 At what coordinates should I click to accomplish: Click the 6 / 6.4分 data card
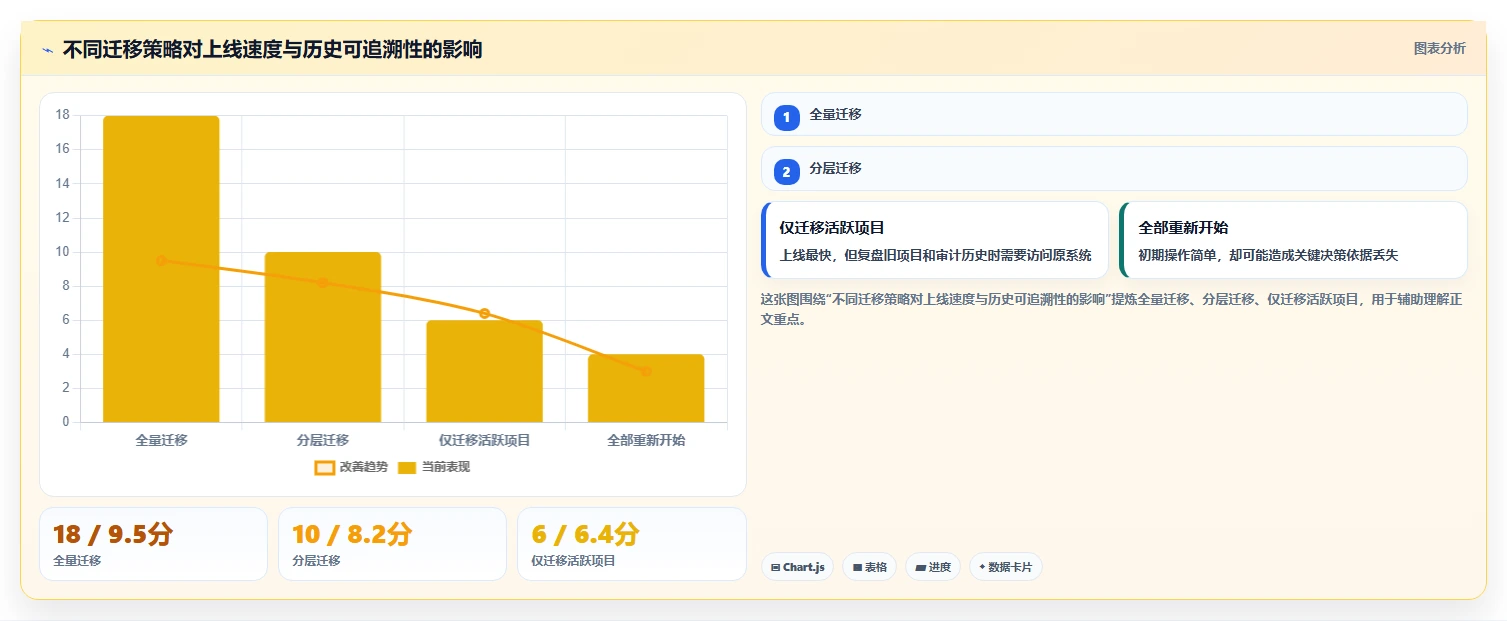point(631,544)
